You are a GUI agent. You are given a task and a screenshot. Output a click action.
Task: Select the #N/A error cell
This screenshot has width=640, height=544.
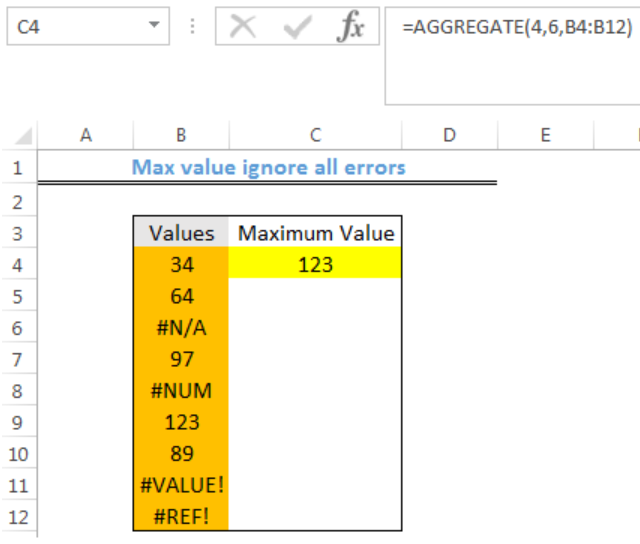click(x=181, y=327)
